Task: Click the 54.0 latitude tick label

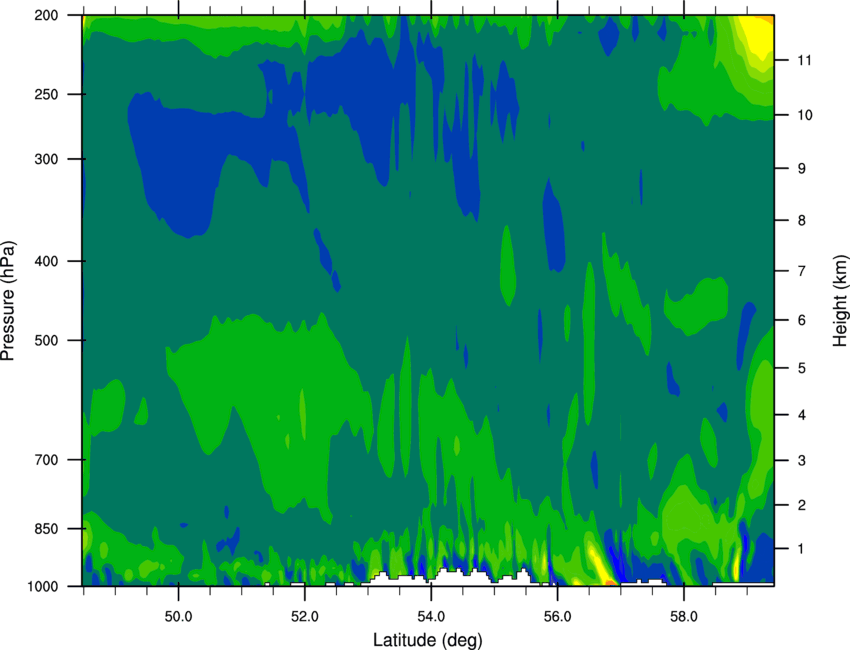Action: click(431, 617)
